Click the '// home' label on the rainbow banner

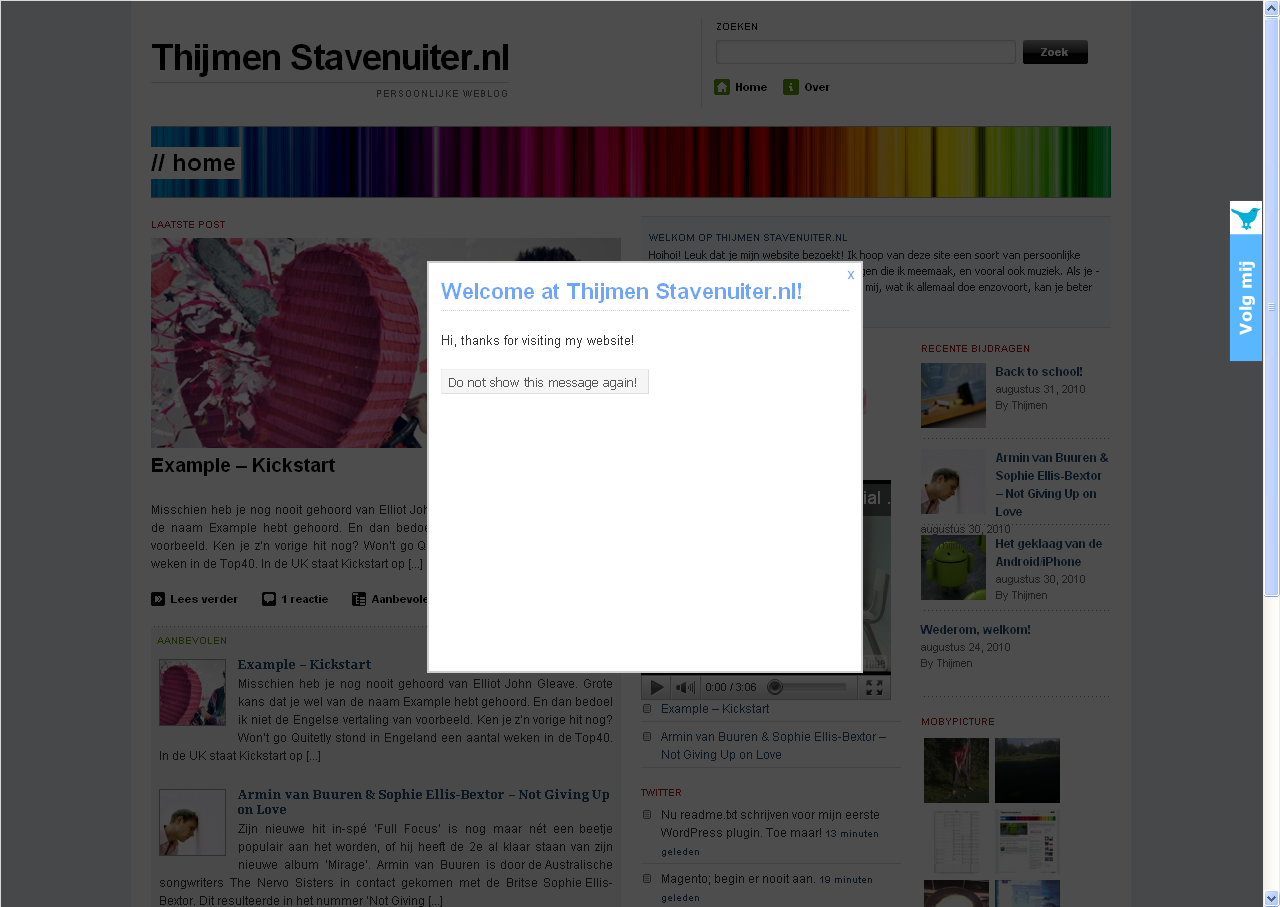194,163
